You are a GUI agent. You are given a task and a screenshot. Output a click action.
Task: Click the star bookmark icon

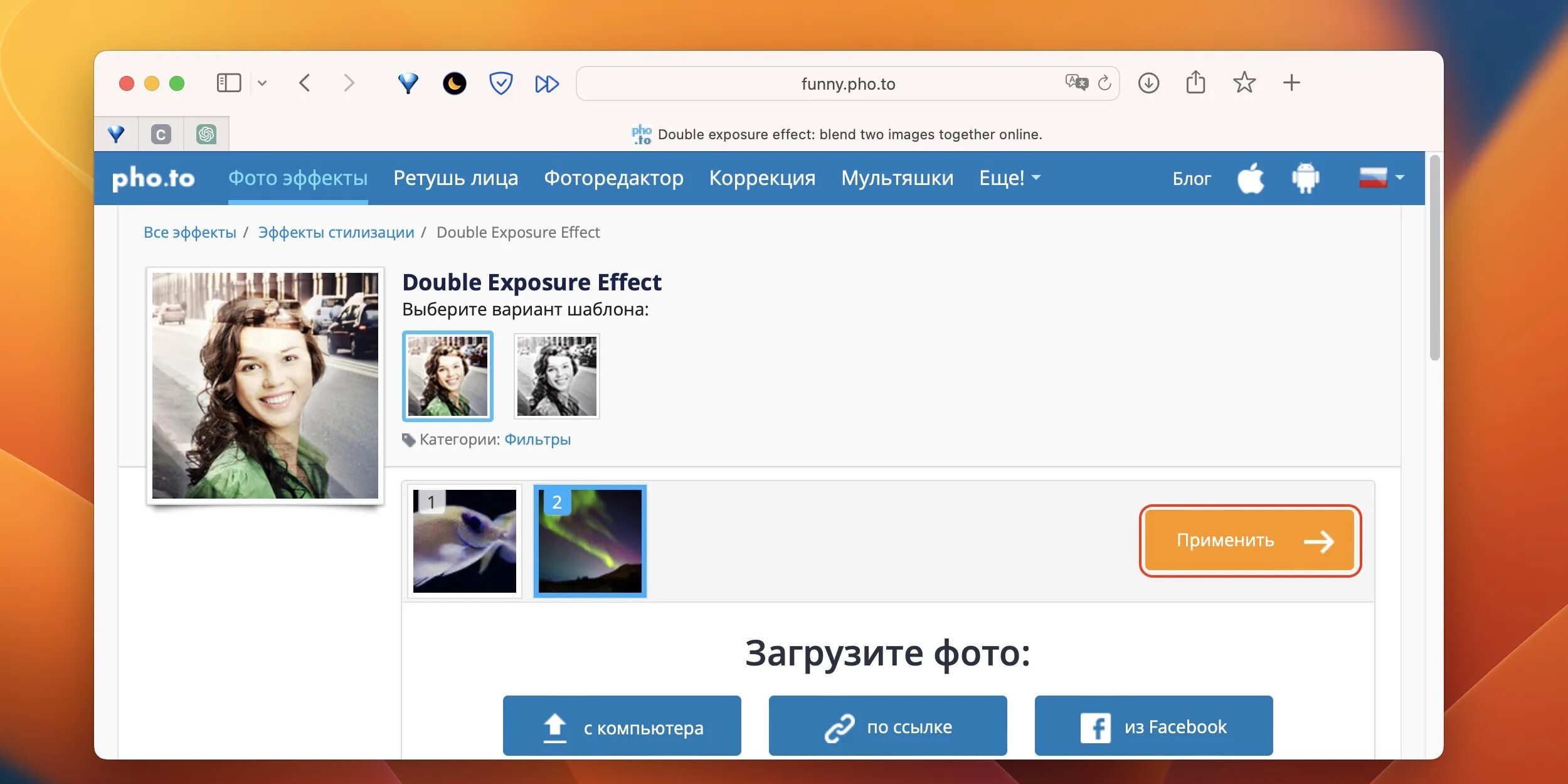1244,82
